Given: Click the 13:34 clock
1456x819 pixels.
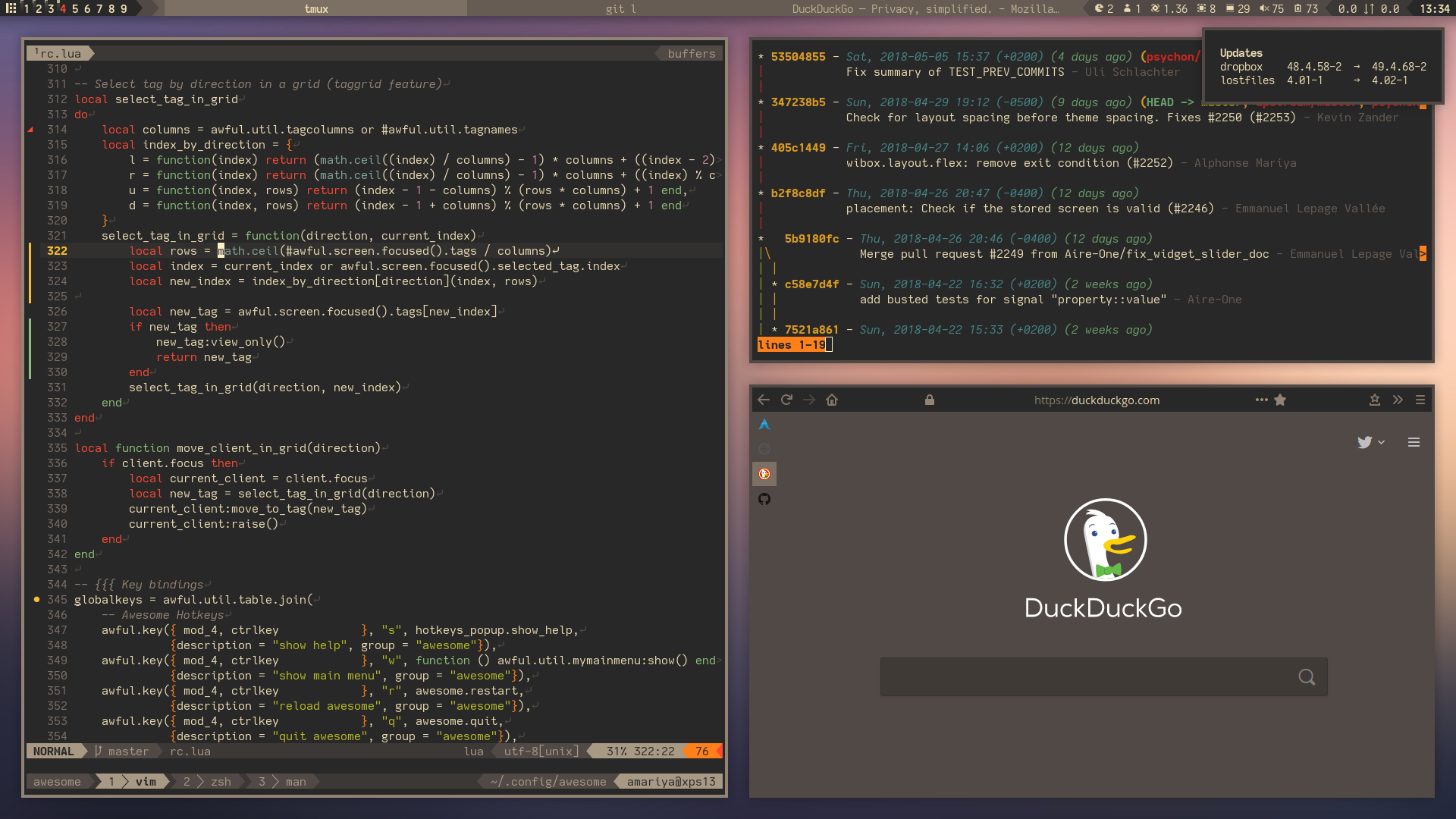Looking at the screenshot, I should (1435, 9).
